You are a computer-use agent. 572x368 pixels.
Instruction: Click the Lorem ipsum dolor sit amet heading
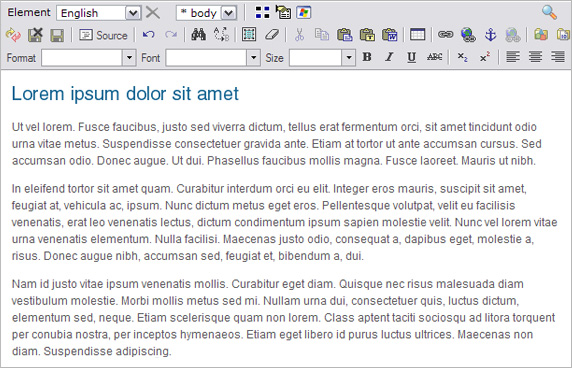pos(125,94)
